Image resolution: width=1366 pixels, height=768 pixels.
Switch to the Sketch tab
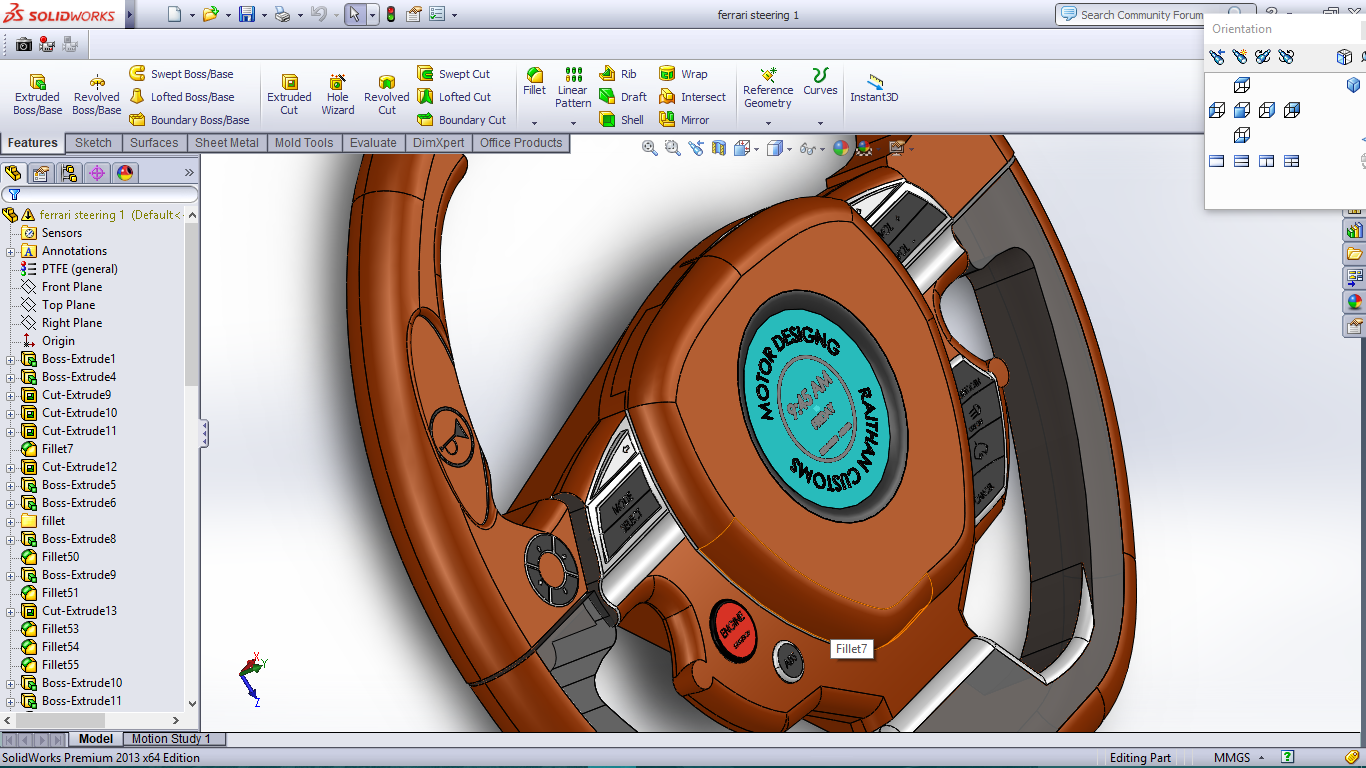[x=93, y=143]
